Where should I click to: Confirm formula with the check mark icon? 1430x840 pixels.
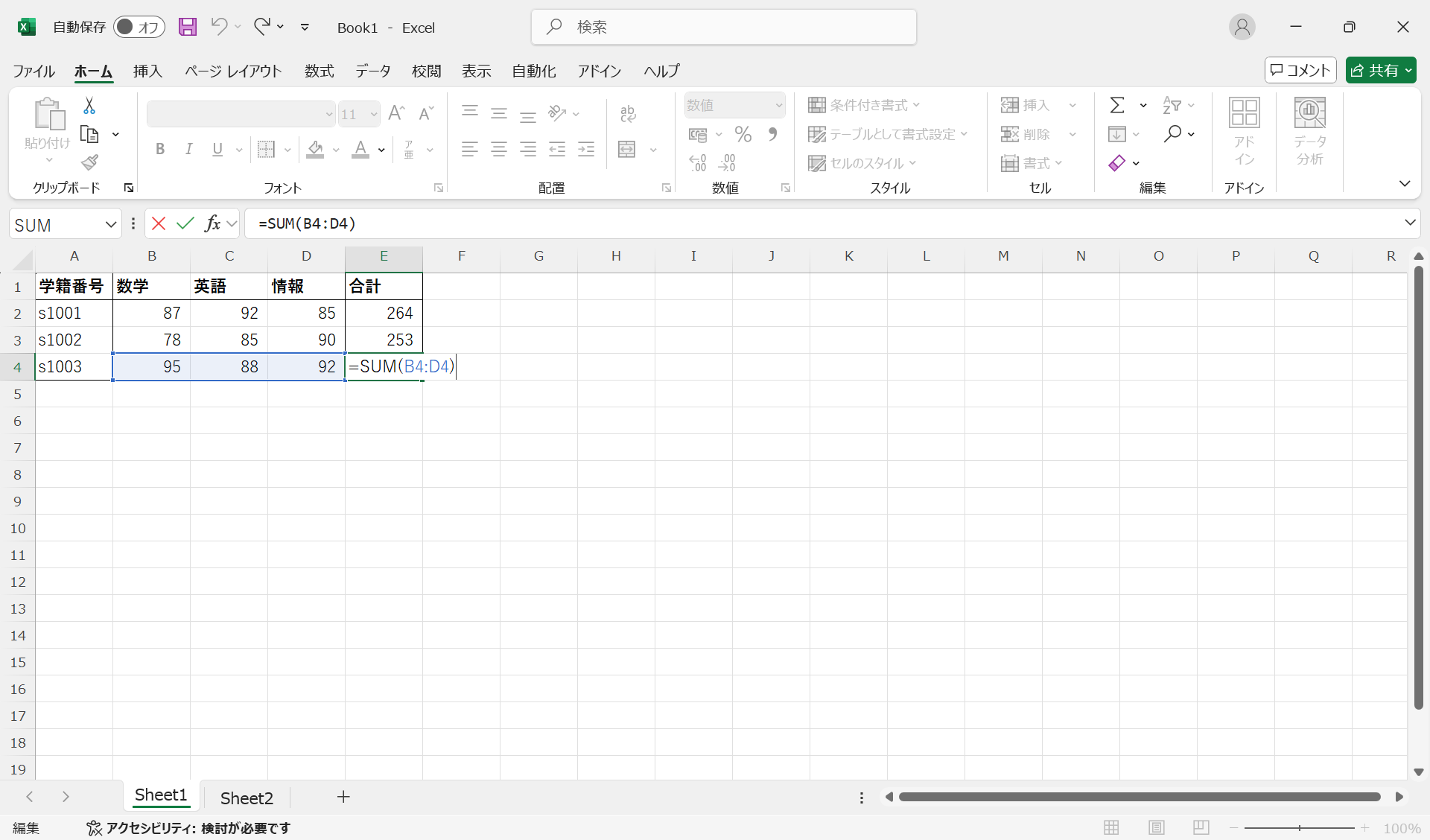185,223
